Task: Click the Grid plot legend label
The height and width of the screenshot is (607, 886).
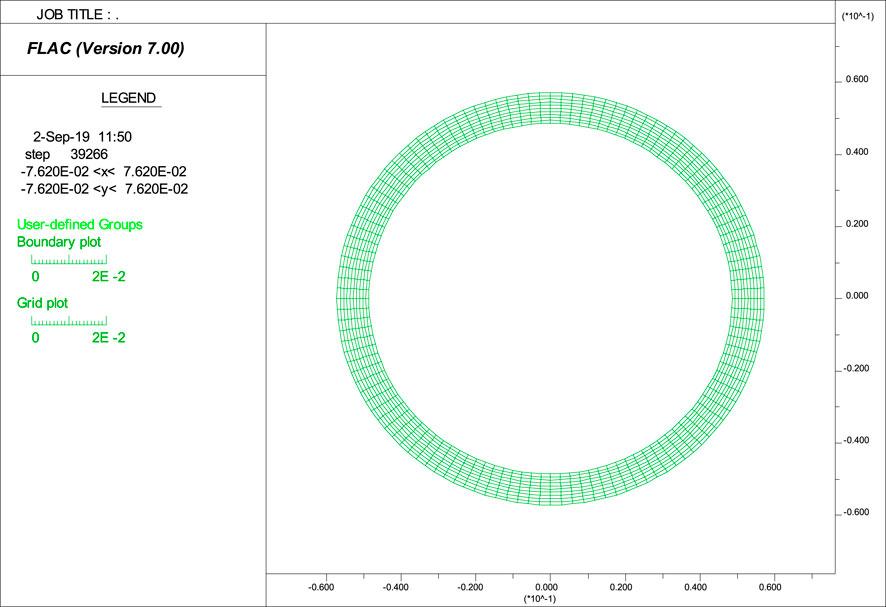Action: (42, 302)
